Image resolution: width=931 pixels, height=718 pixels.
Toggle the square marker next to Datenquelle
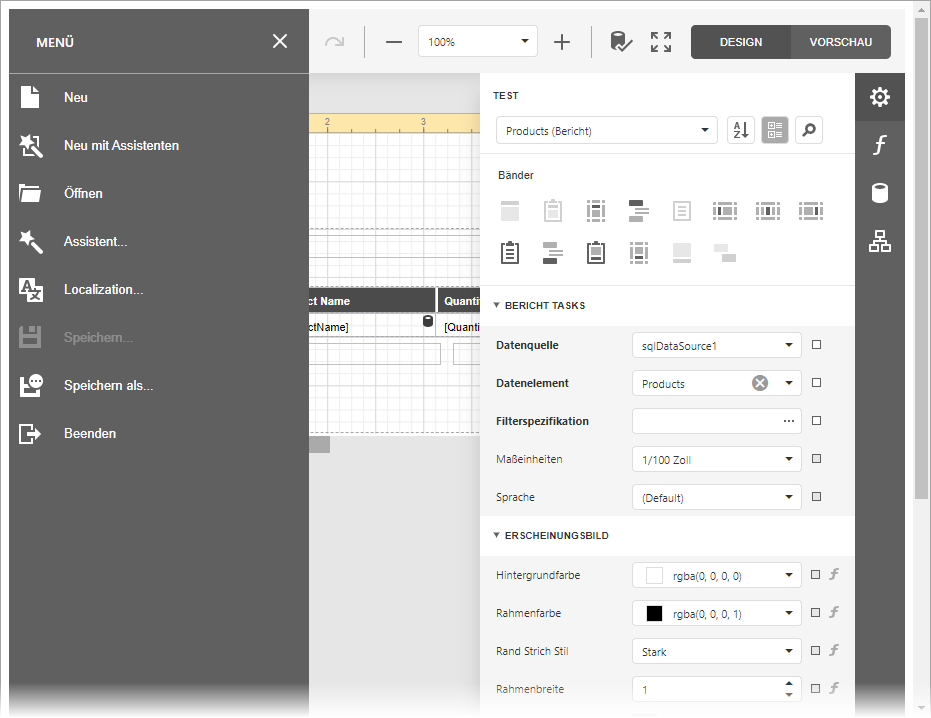[x=816, y=345]
